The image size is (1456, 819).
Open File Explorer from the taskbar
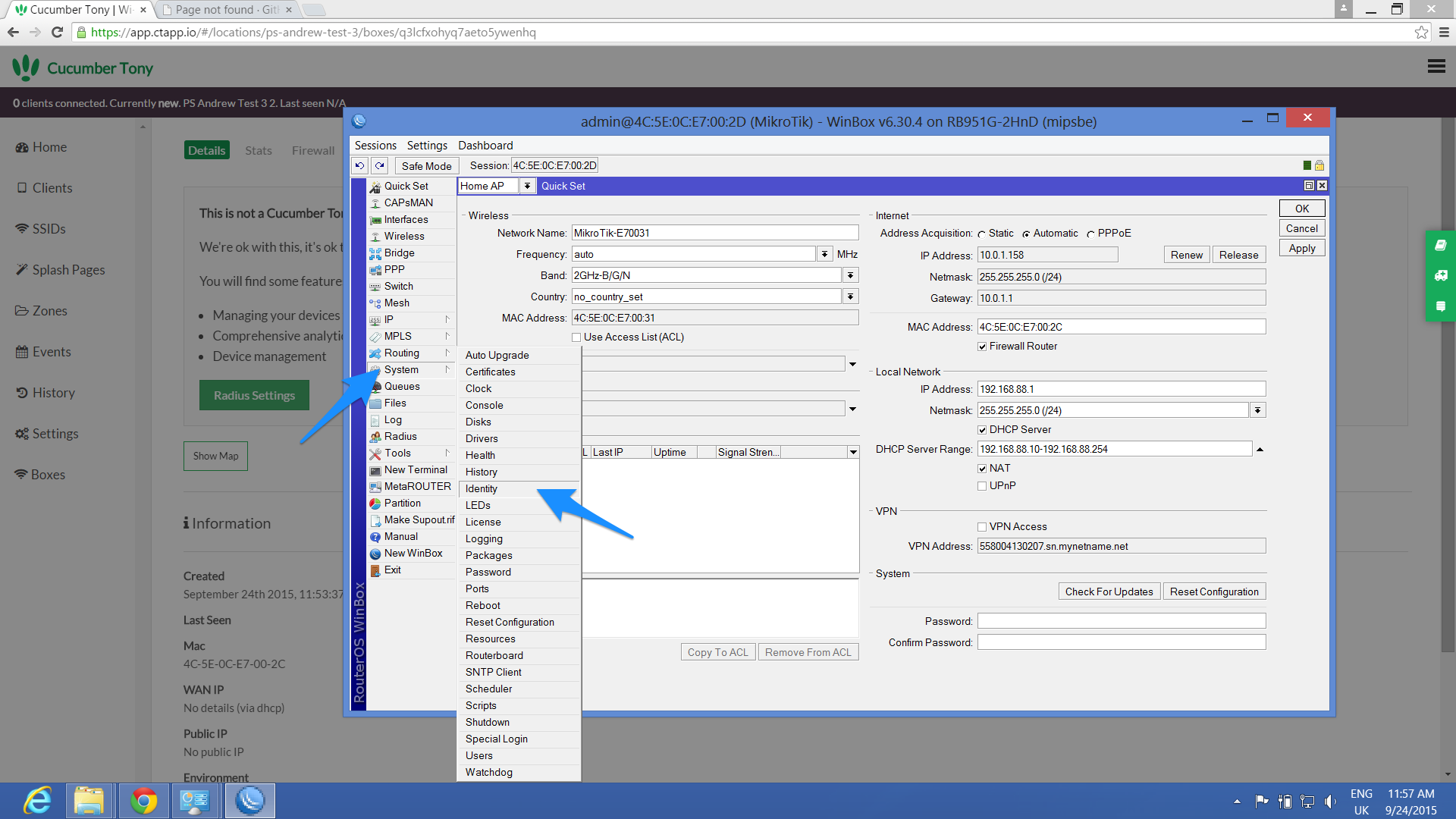[x=89, y=801]
